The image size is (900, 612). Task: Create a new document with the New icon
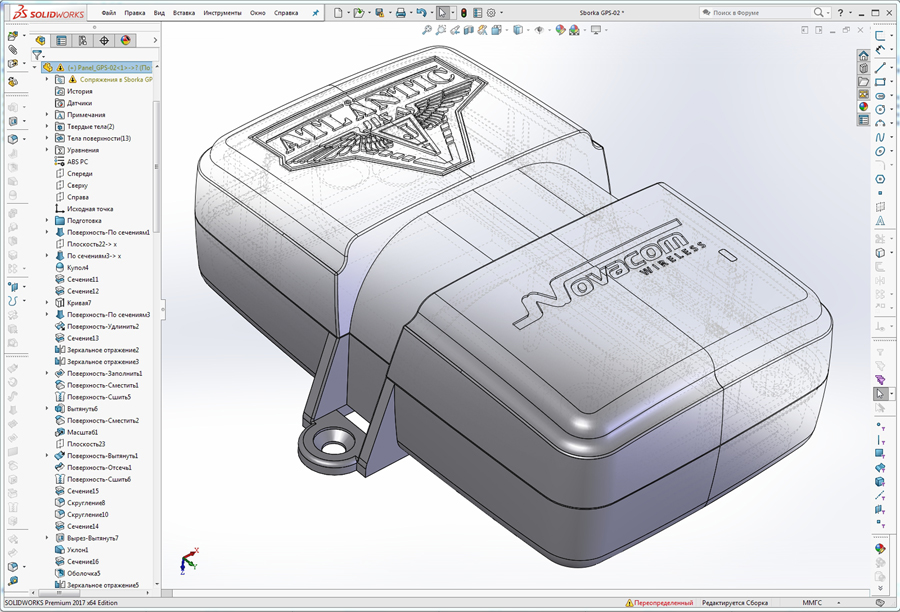[338, 13]
